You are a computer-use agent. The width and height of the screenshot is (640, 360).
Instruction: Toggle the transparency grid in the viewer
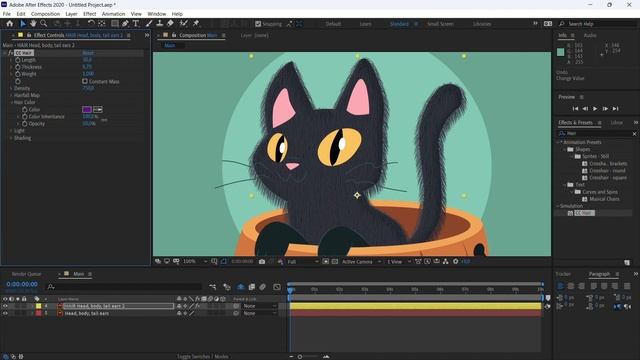click(335, 262)
